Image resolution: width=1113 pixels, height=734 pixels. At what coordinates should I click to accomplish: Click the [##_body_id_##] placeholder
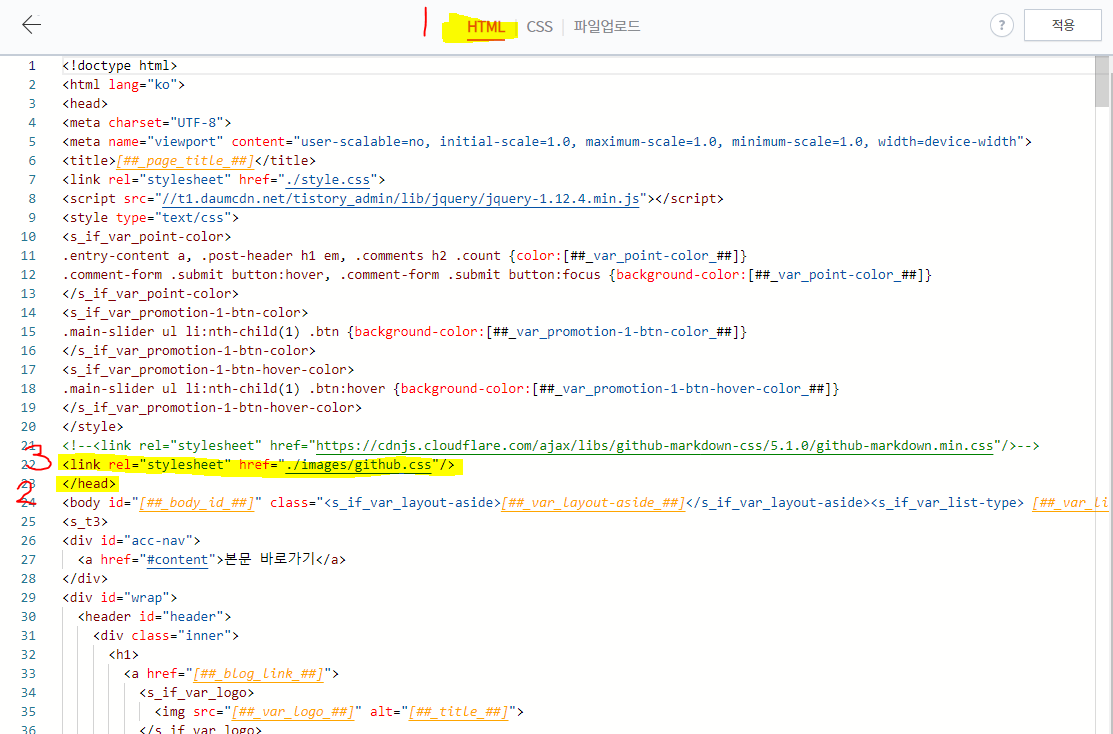[197, 503]
